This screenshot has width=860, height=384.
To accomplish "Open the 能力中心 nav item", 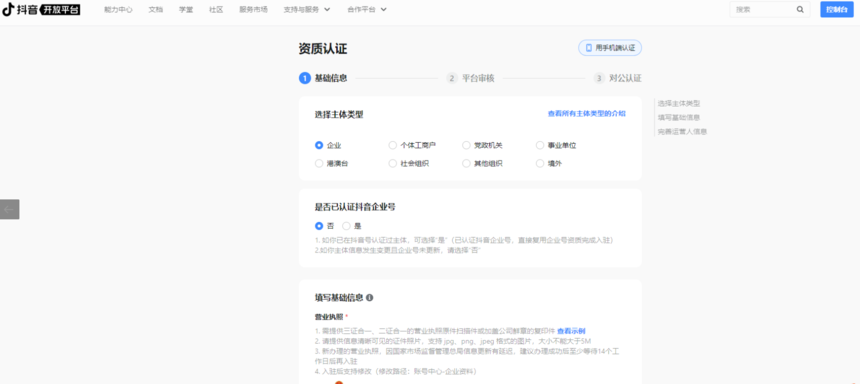I will coord(118,9).
